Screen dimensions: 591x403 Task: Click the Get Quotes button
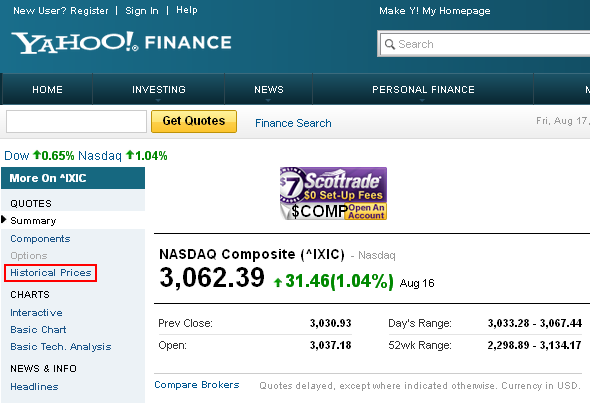coord(194,121)
